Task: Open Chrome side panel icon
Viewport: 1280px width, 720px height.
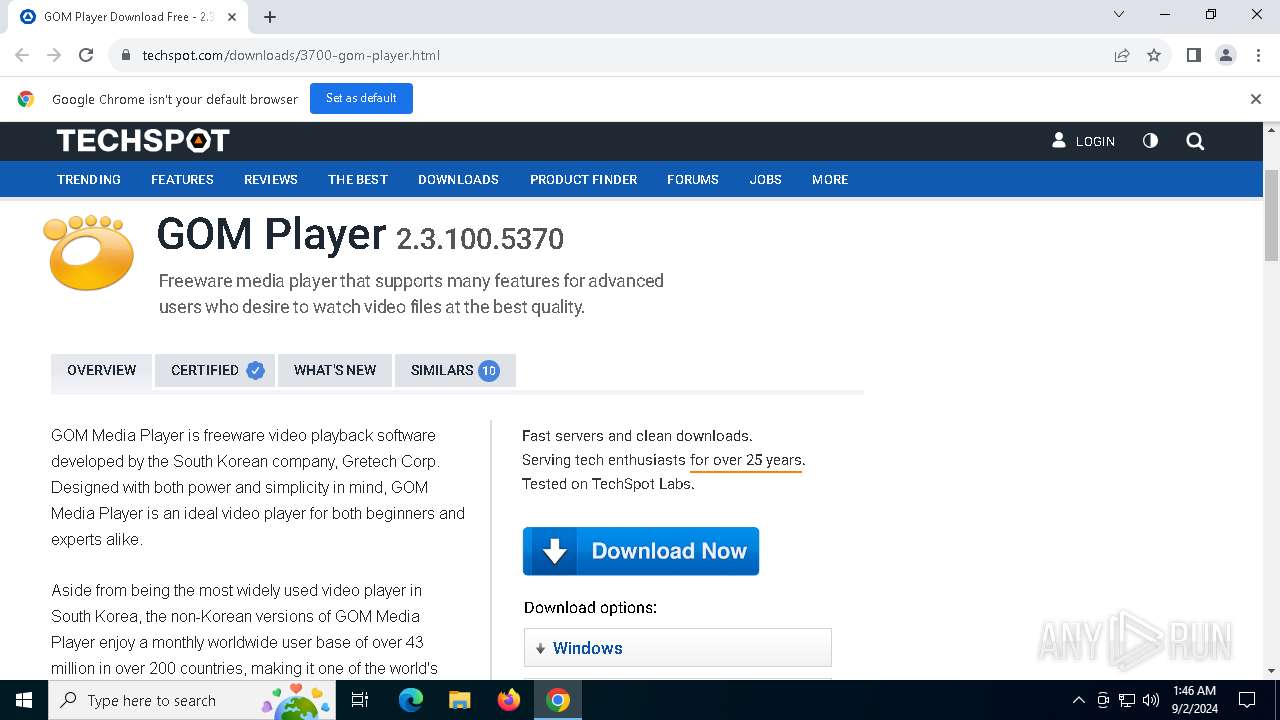Action: tap(1194, 55)
